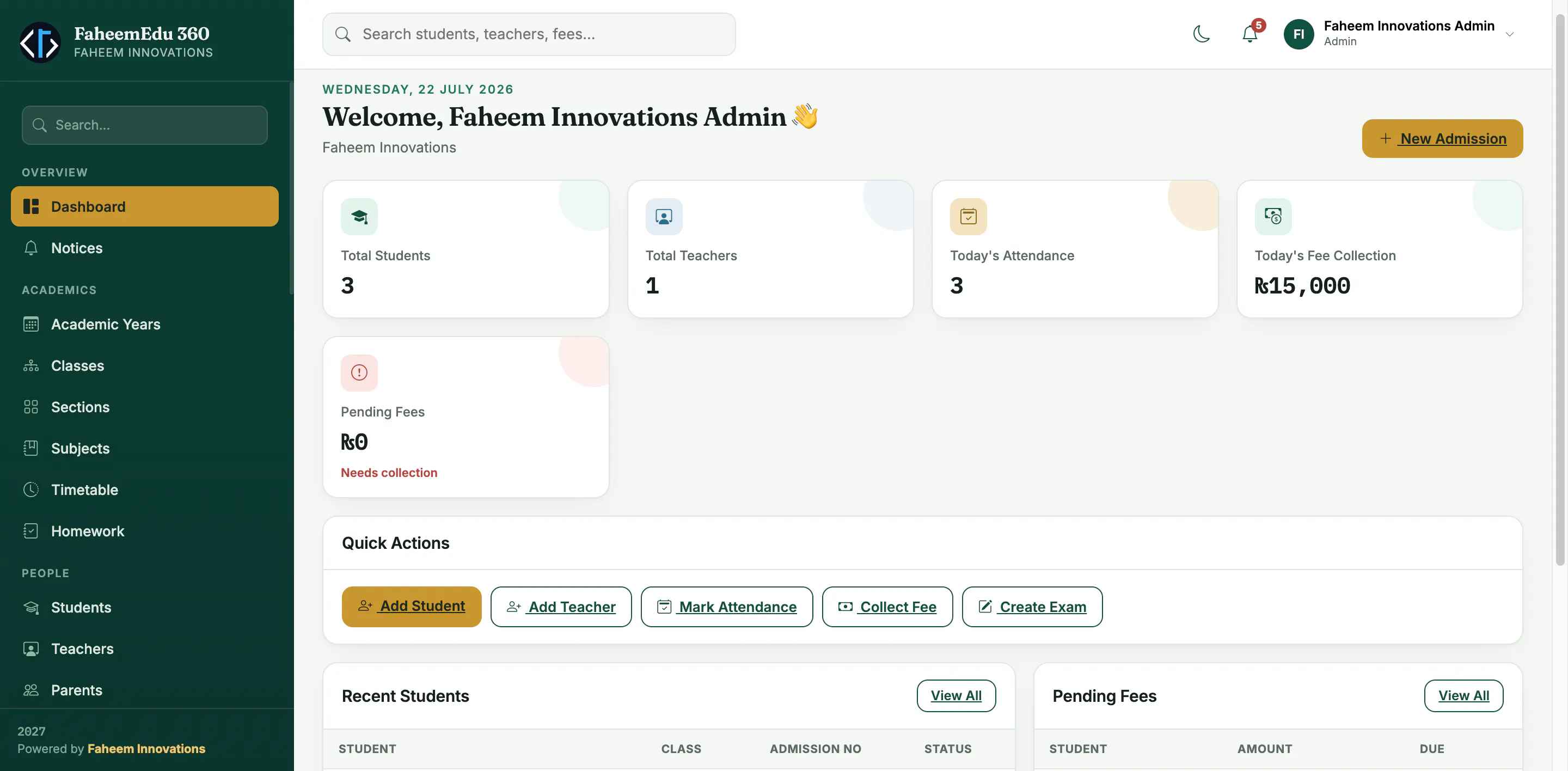Open Notices in the sidebar
Viewport: 1568px width, 771px height.
click(x=145, y=248)
